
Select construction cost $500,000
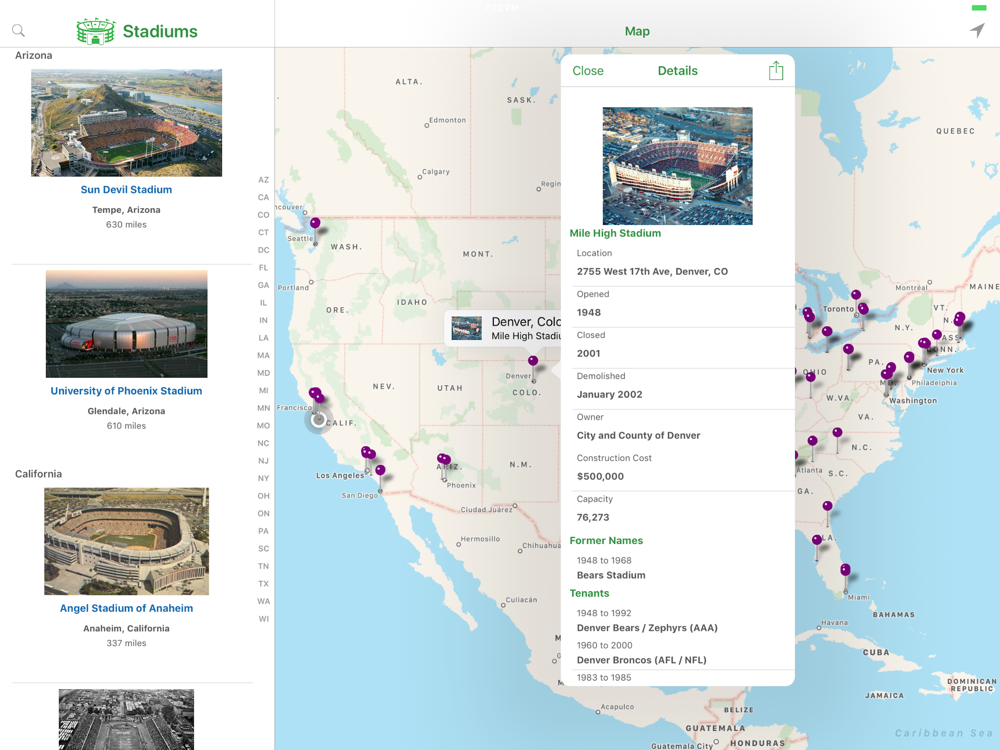[x=600, y=476]
